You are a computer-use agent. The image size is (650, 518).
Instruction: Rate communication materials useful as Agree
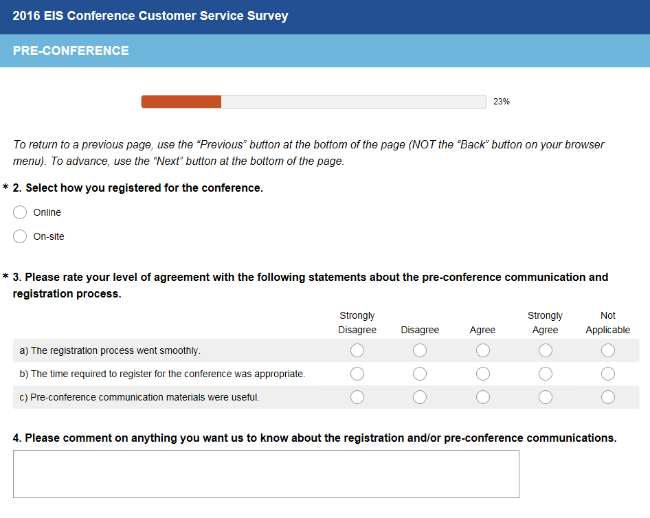pos(483,397)
